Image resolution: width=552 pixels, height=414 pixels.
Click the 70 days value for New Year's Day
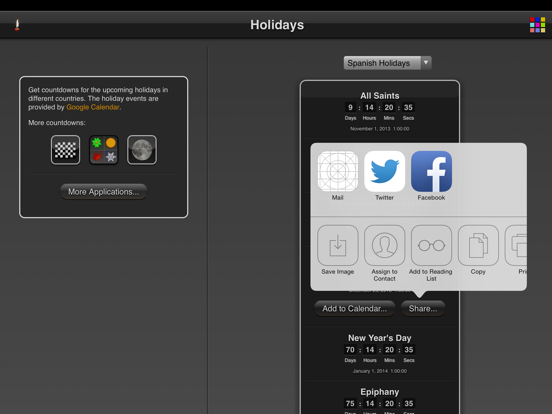point(350,350)
